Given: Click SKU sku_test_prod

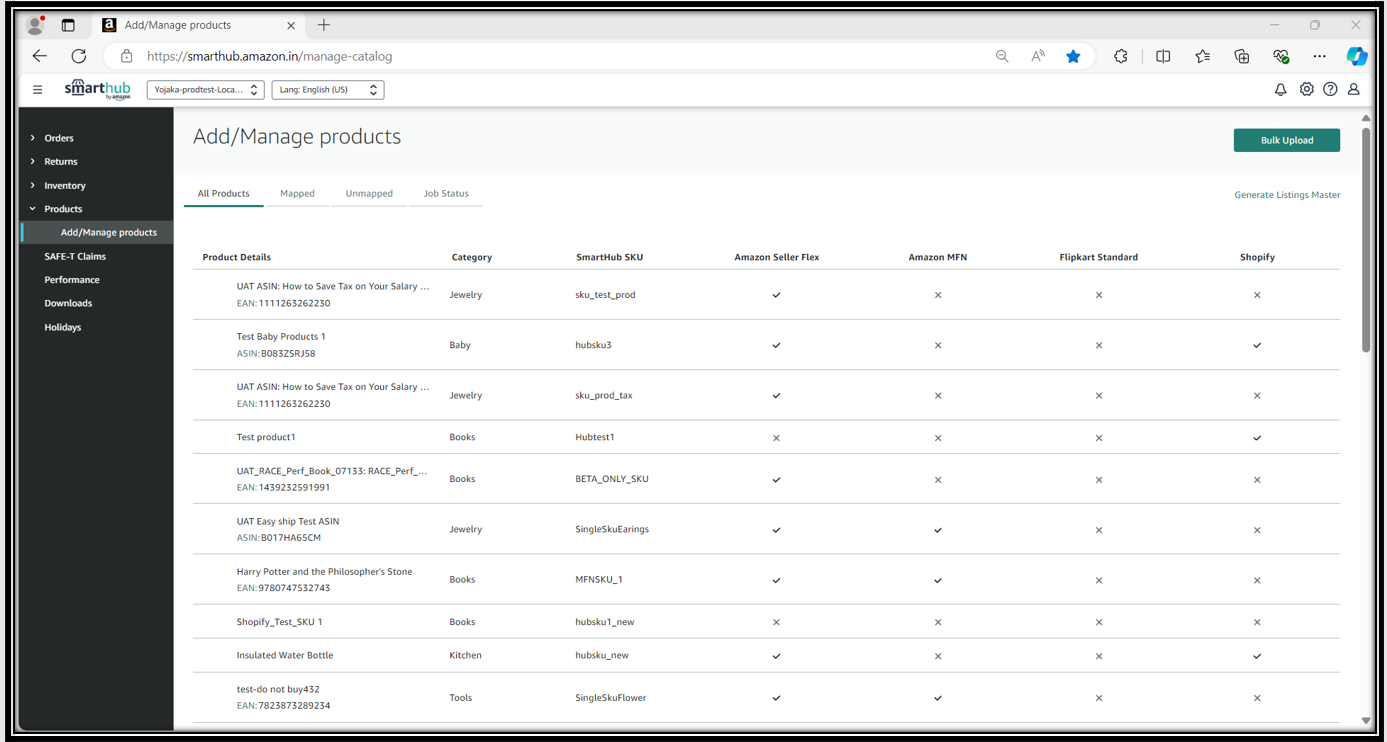Looking at the screenshot, I should 605,295.
